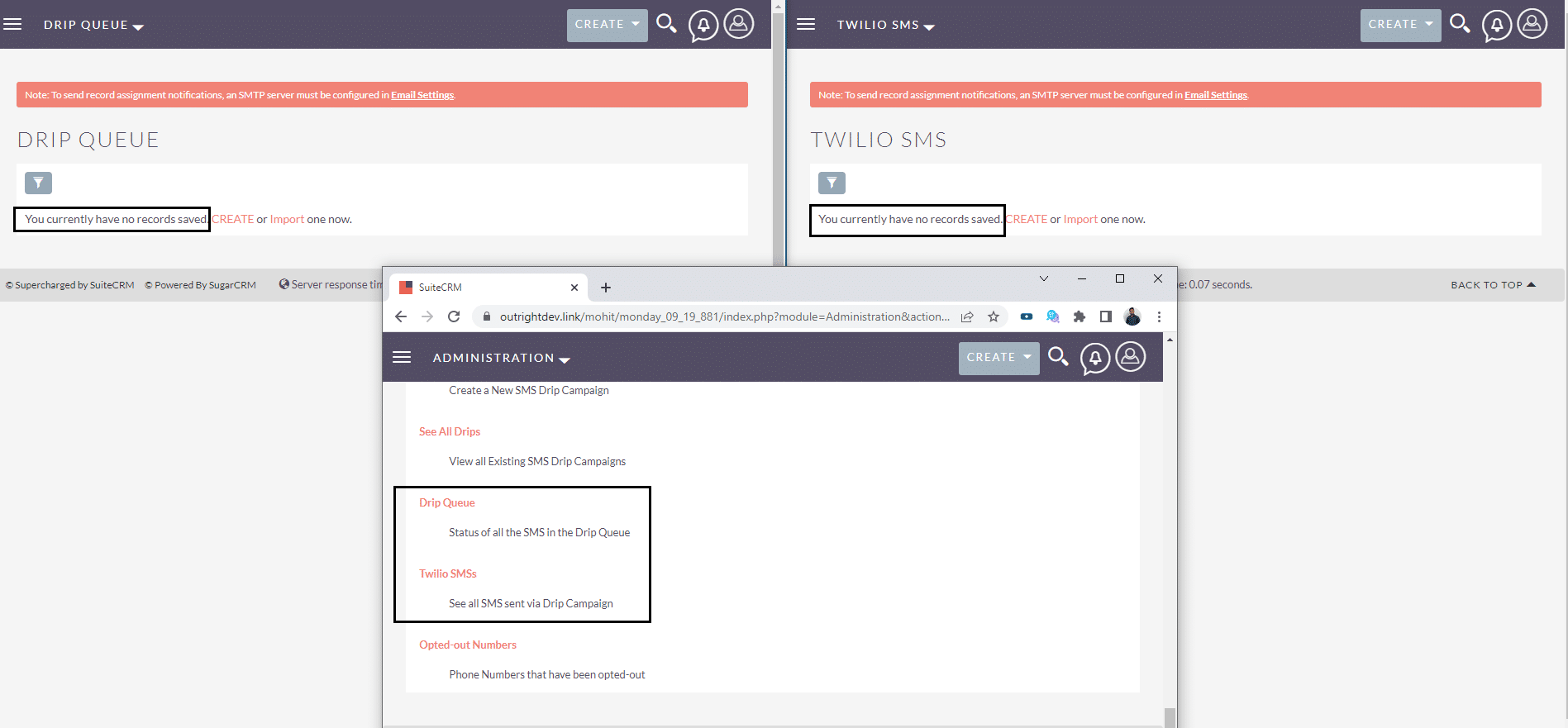Click 'View all Existing SMS Drip Campaigns' text
This screenshot has width=1568, height=728.
pos(537,461)
